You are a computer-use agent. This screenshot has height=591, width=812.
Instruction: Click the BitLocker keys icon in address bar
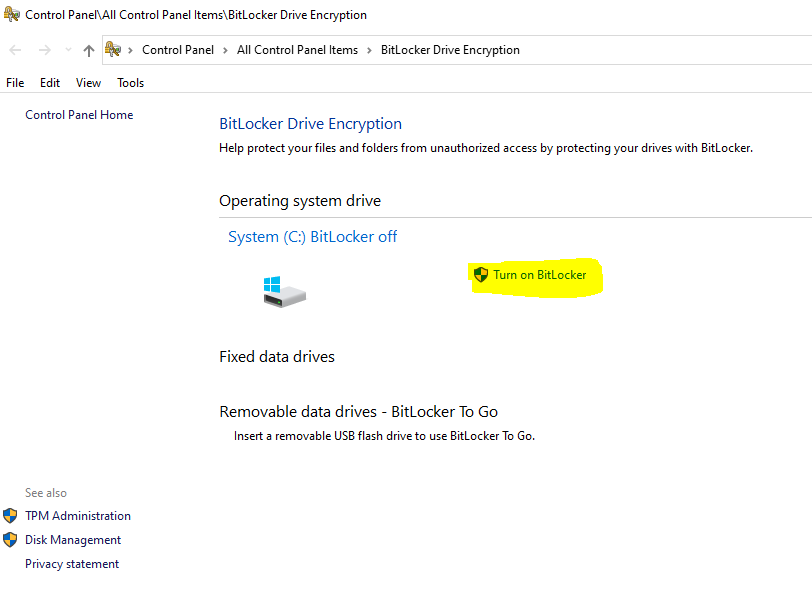point(113,50)
